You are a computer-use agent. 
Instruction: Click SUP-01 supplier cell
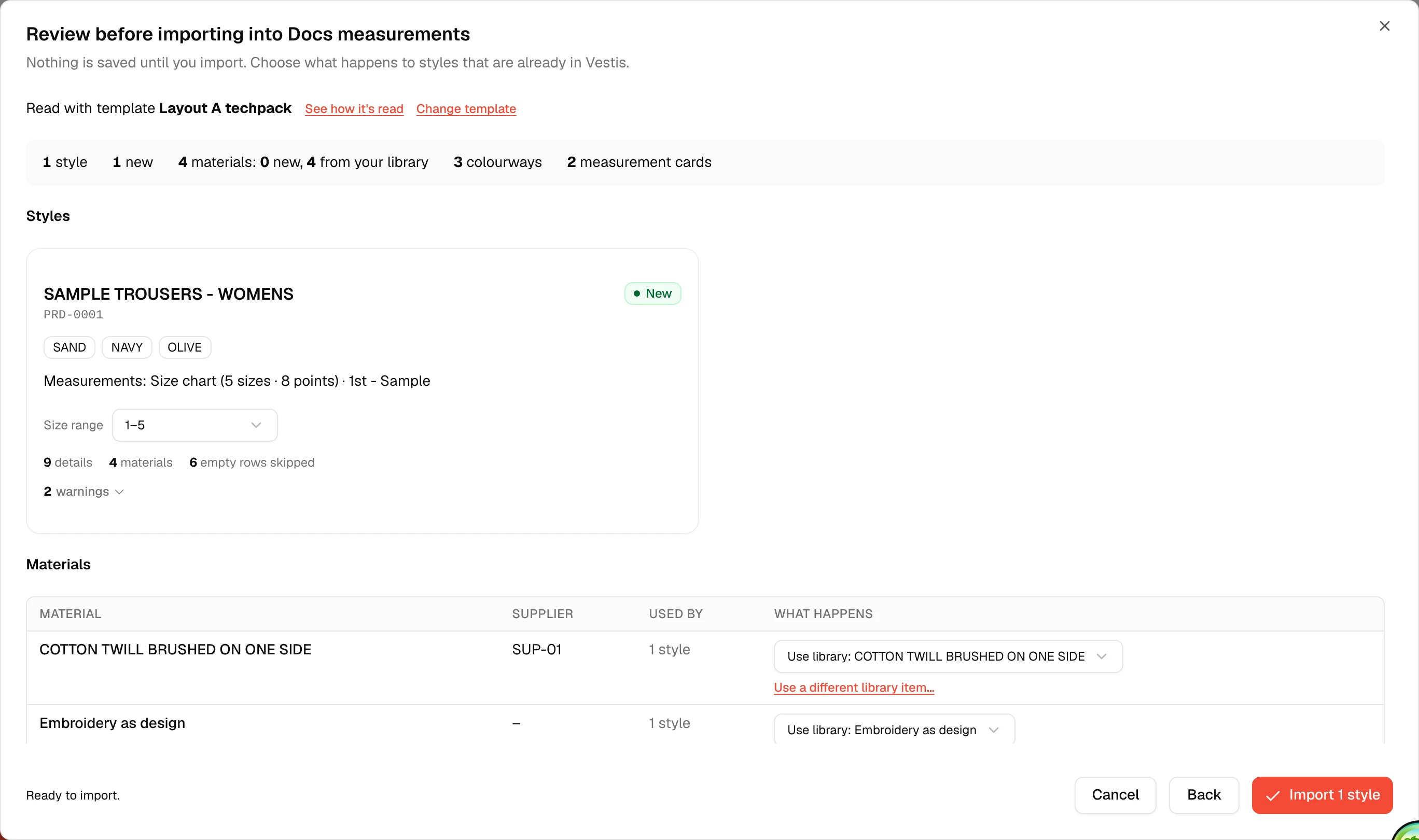(x=537, y=649)
